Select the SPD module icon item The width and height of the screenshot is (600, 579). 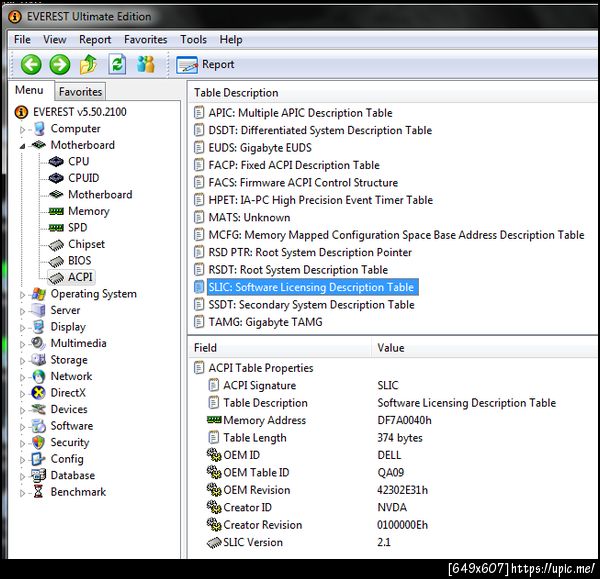tap(56, 228)
